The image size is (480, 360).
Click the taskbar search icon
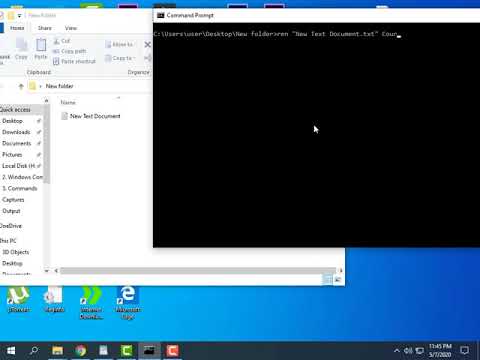[x=34, y=351]
